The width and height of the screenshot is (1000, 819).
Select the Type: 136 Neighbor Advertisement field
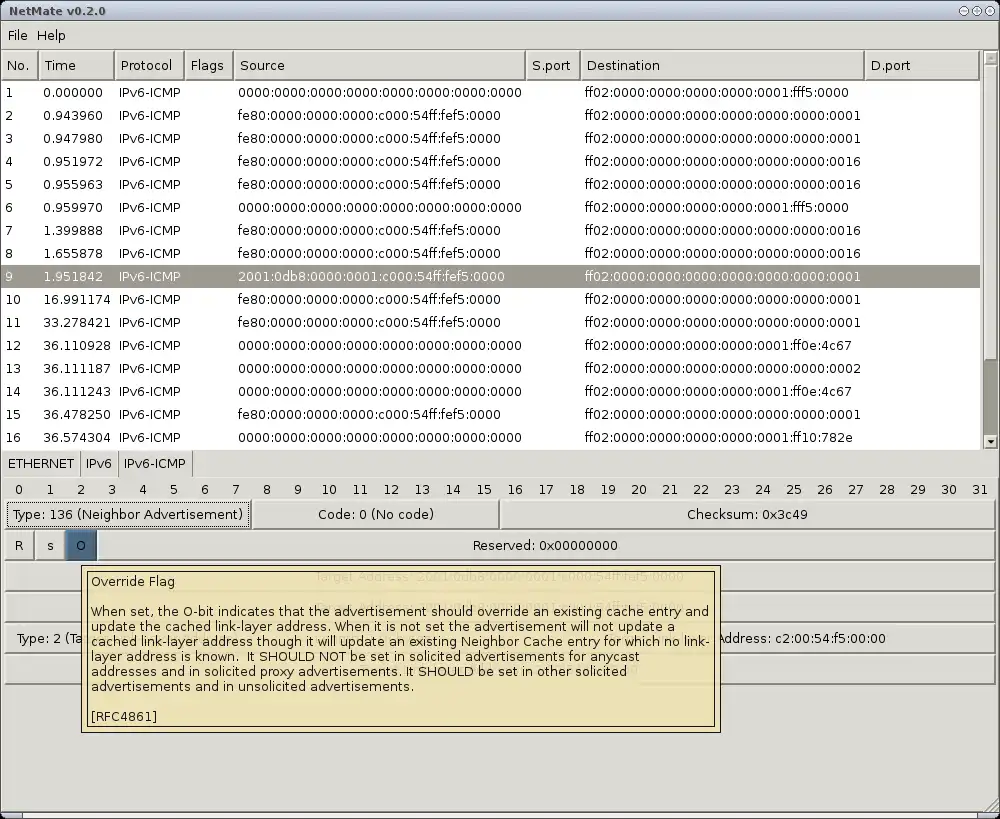click(x=128, y=515)
